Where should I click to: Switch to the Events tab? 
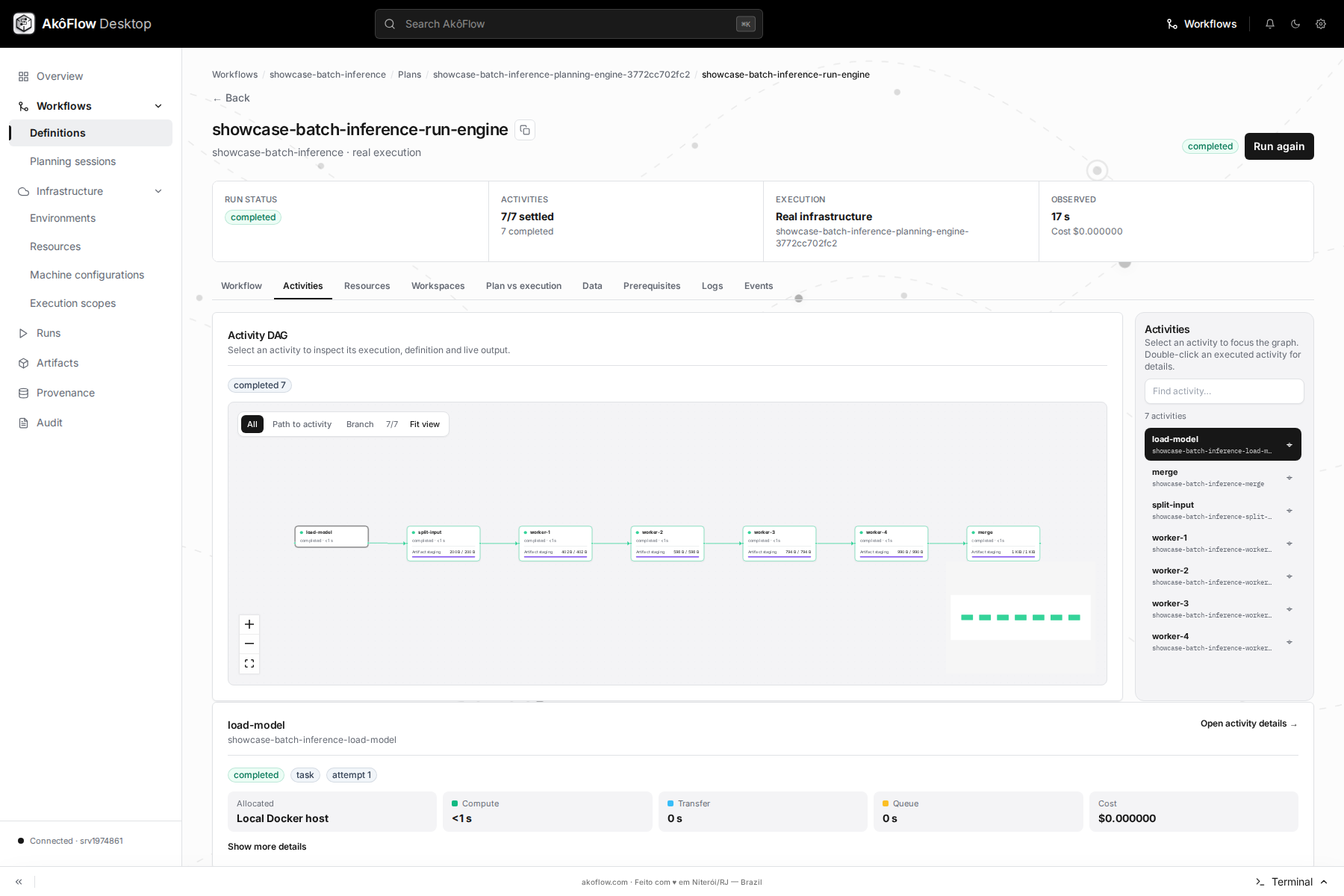pyautogui.click(x=759, y=286)
